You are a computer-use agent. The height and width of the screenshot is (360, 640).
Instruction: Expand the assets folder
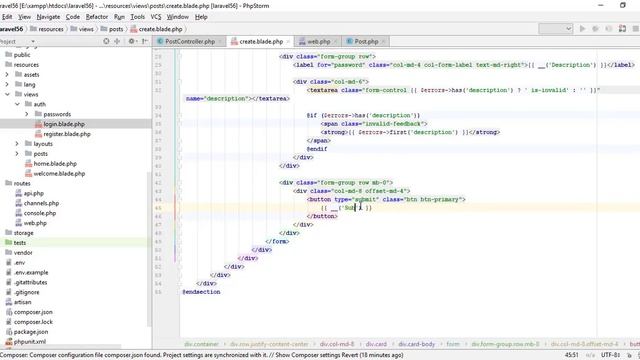click(7, 74)
